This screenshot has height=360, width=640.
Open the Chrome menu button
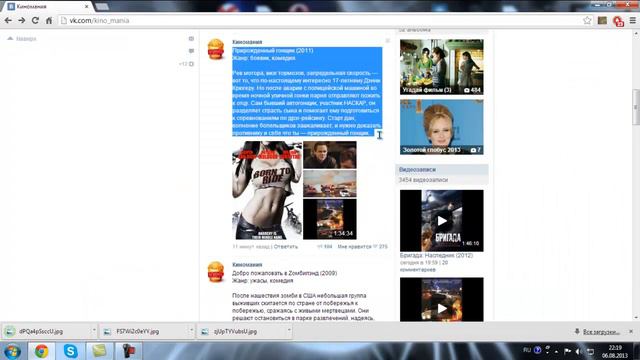633,20
